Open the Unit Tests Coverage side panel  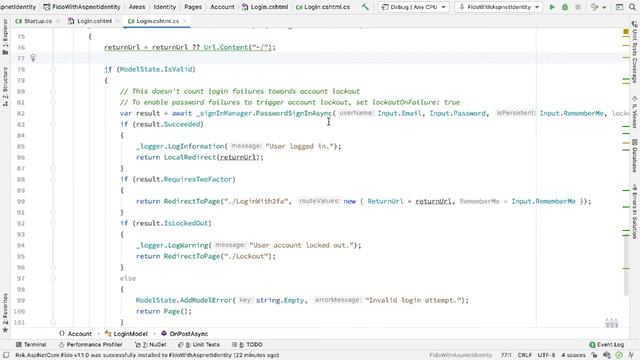[x=635, y=52]
